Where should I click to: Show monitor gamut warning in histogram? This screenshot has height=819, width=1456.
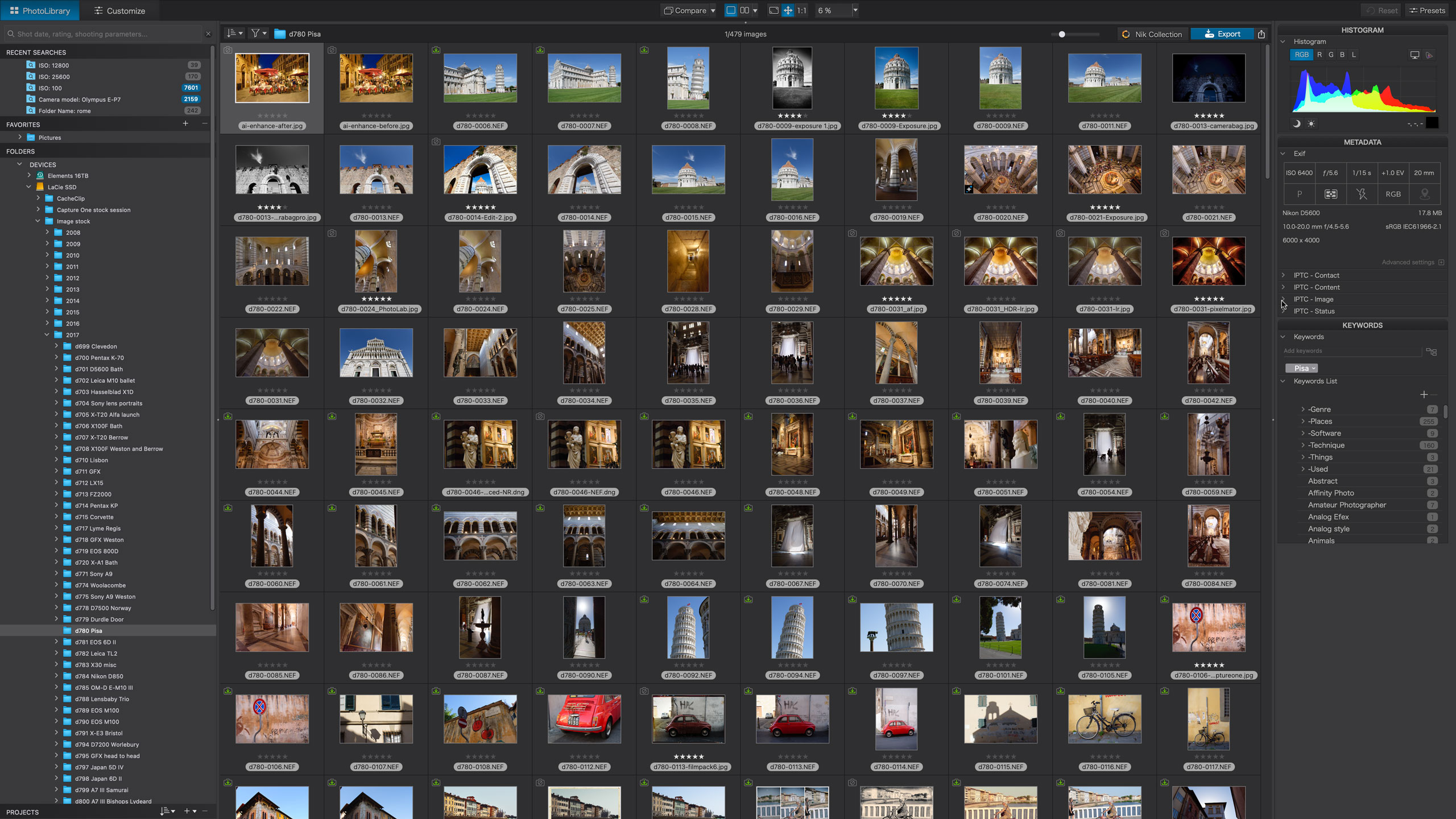1414,55
